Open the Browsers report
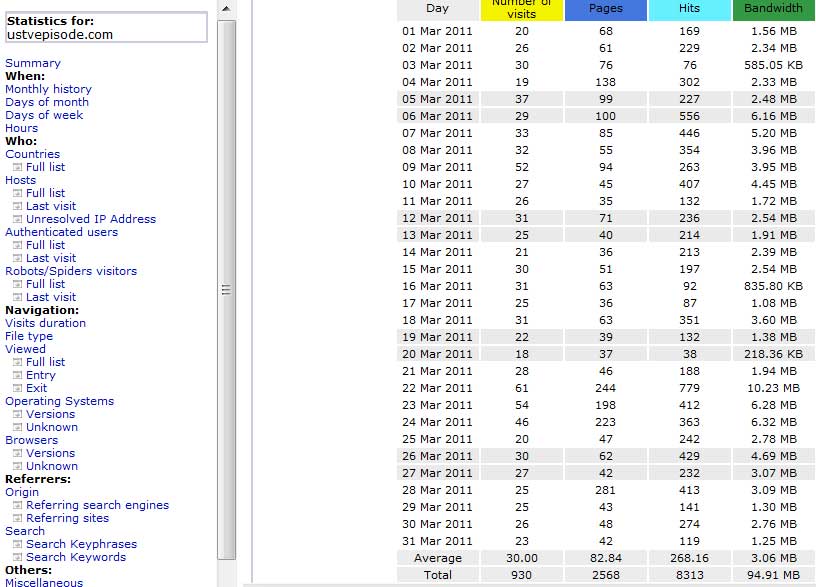Screen dimensions: 816x587 [x=31, y=440]
